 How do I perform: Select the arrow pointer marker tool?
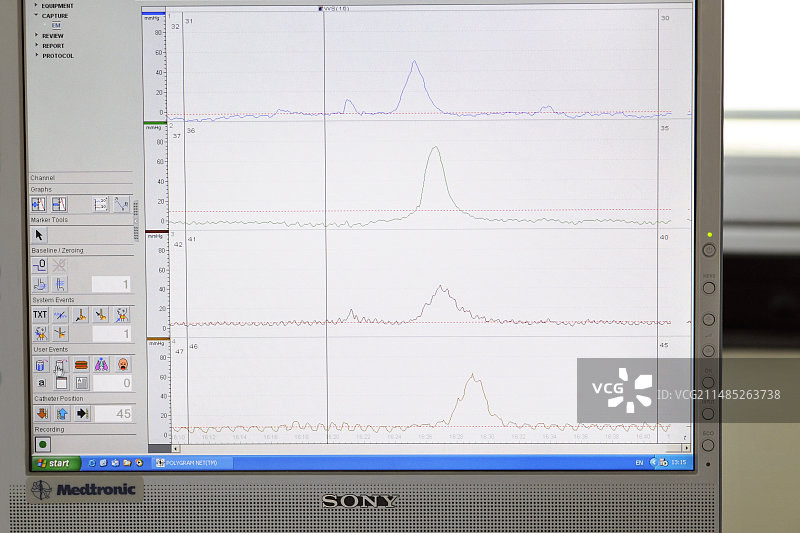(x=40, y=235)
